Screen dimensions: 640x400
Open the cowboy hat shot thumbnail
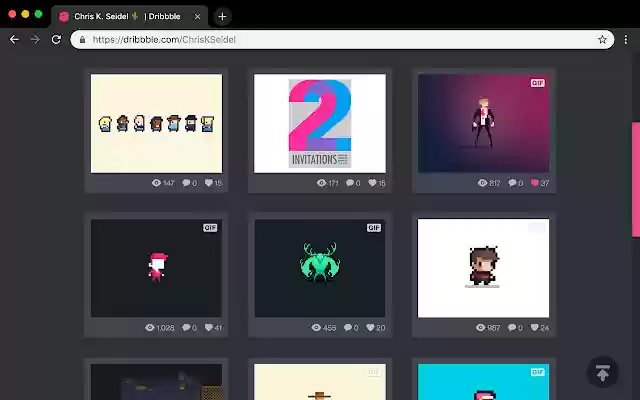click(320, 382)
